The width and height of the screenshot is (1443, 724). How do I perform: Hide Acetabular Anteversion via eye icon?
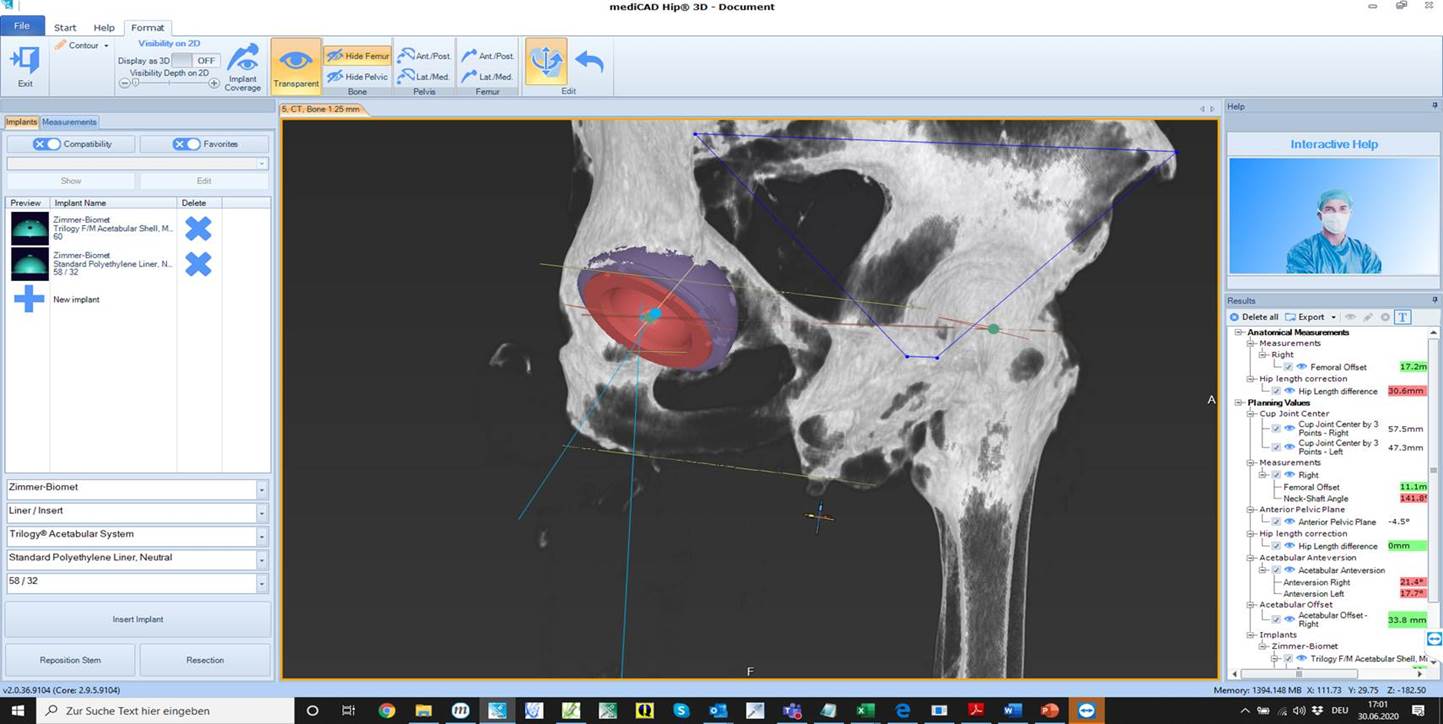point(1290,570)
